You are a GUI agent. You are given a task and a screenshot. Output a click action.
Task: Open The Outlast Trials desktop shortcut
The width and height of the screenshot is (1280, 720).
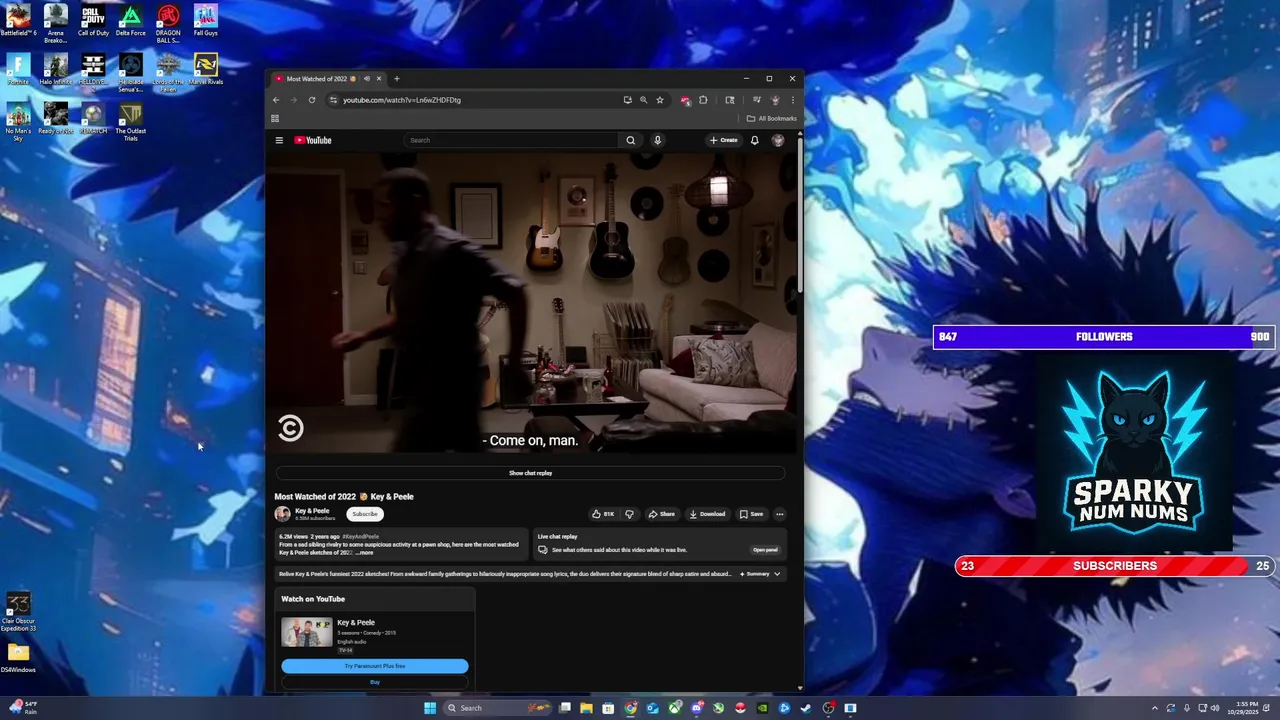pyautogui.click(x=131, y=121)
